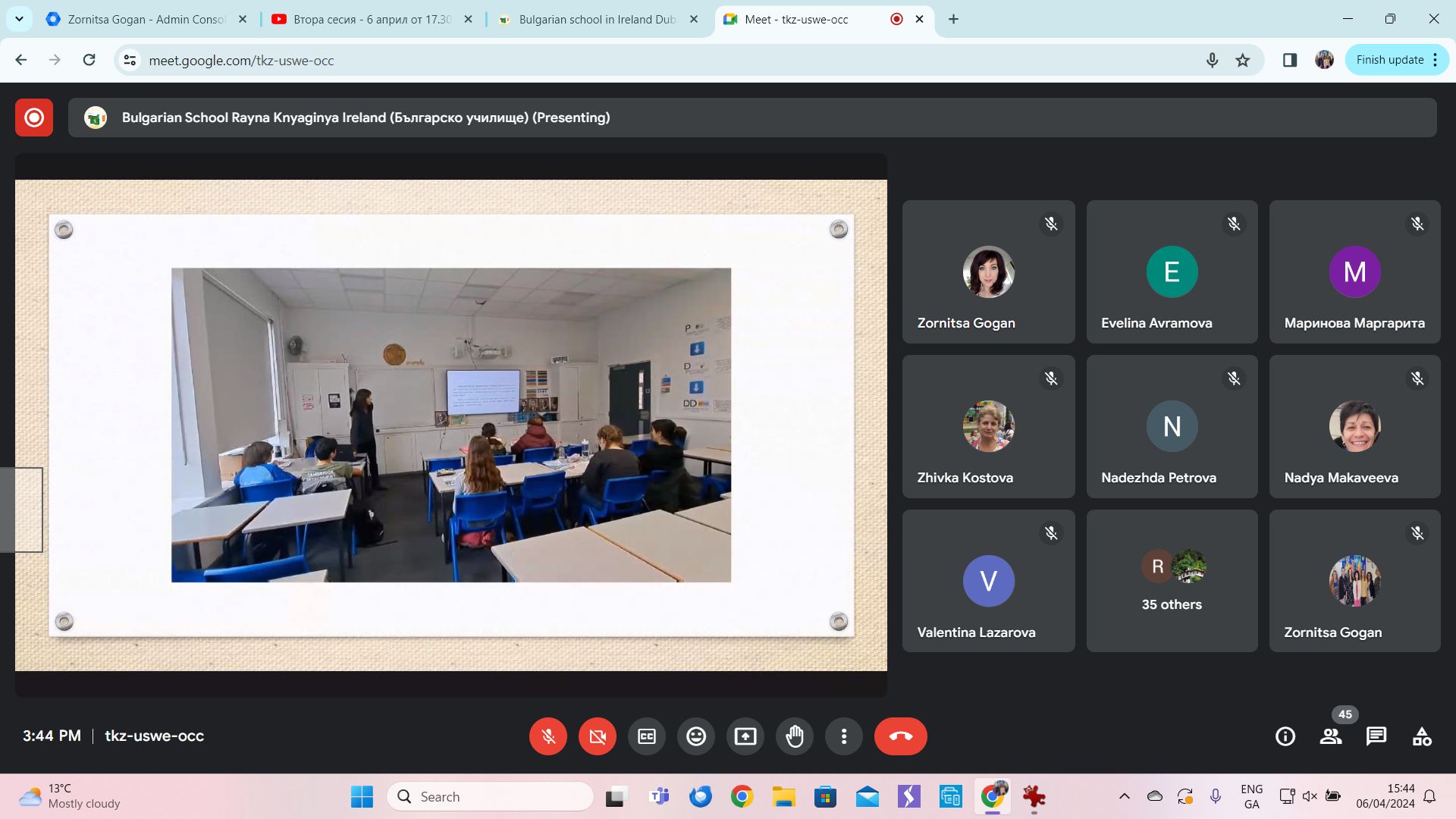Raise your hand in the meeting

795,736
